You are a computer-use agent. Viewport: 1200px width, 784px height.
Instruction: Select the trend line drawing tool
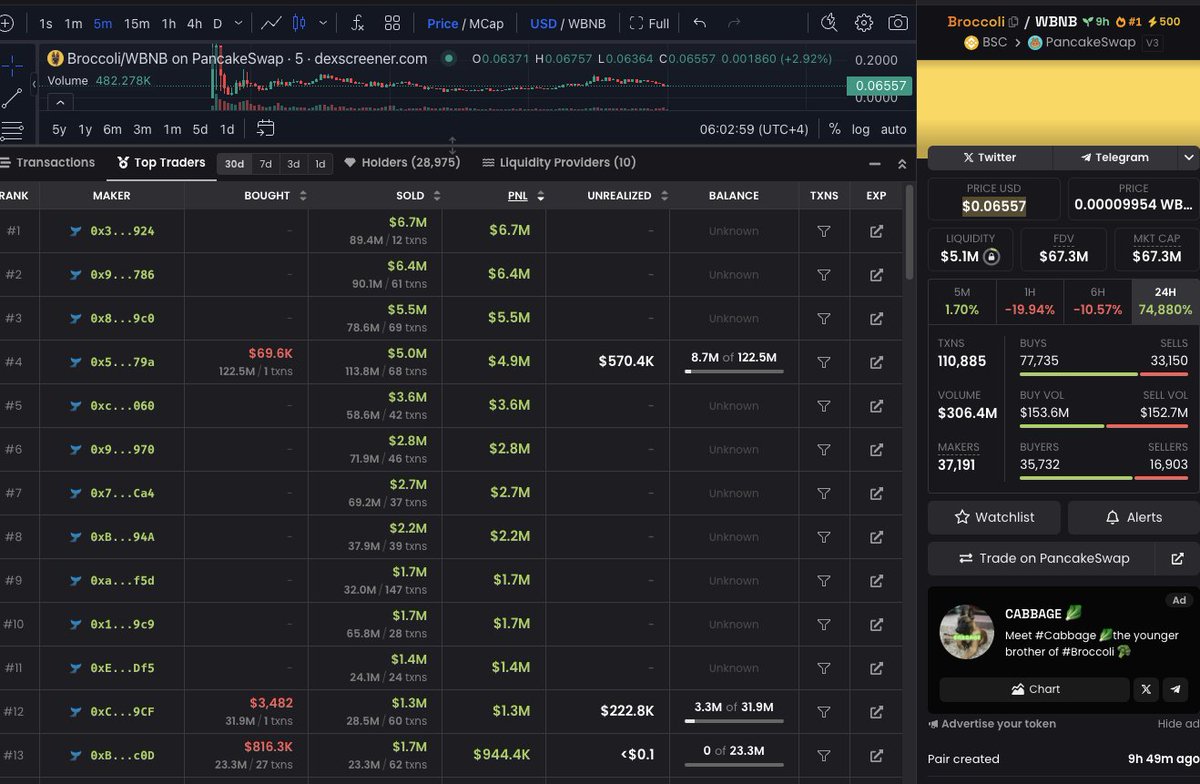pos(12,98)
